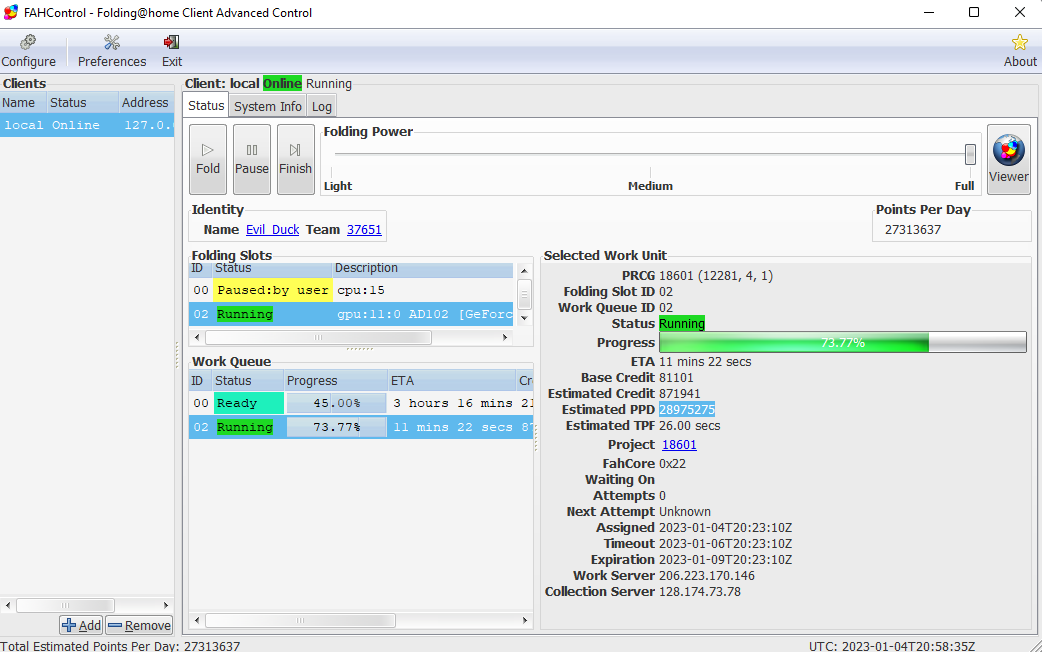Click the Work Queue Progress column header
1042x652 pixels.
point(336,381)
